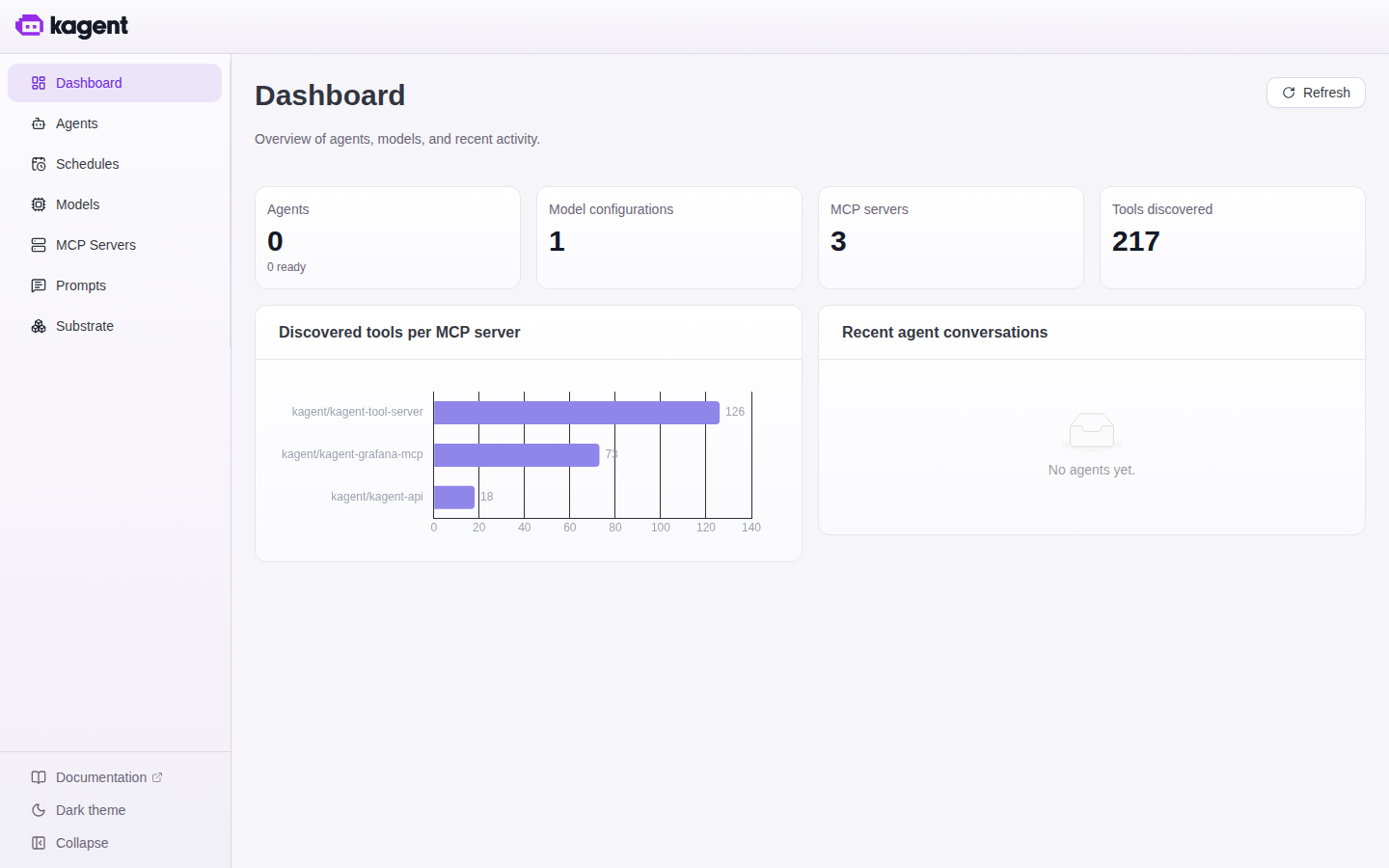This screenshot has height=868, width=1389.
Task: Click the circular arrow icon in Refresh
Action: [x=1289, y=93]
